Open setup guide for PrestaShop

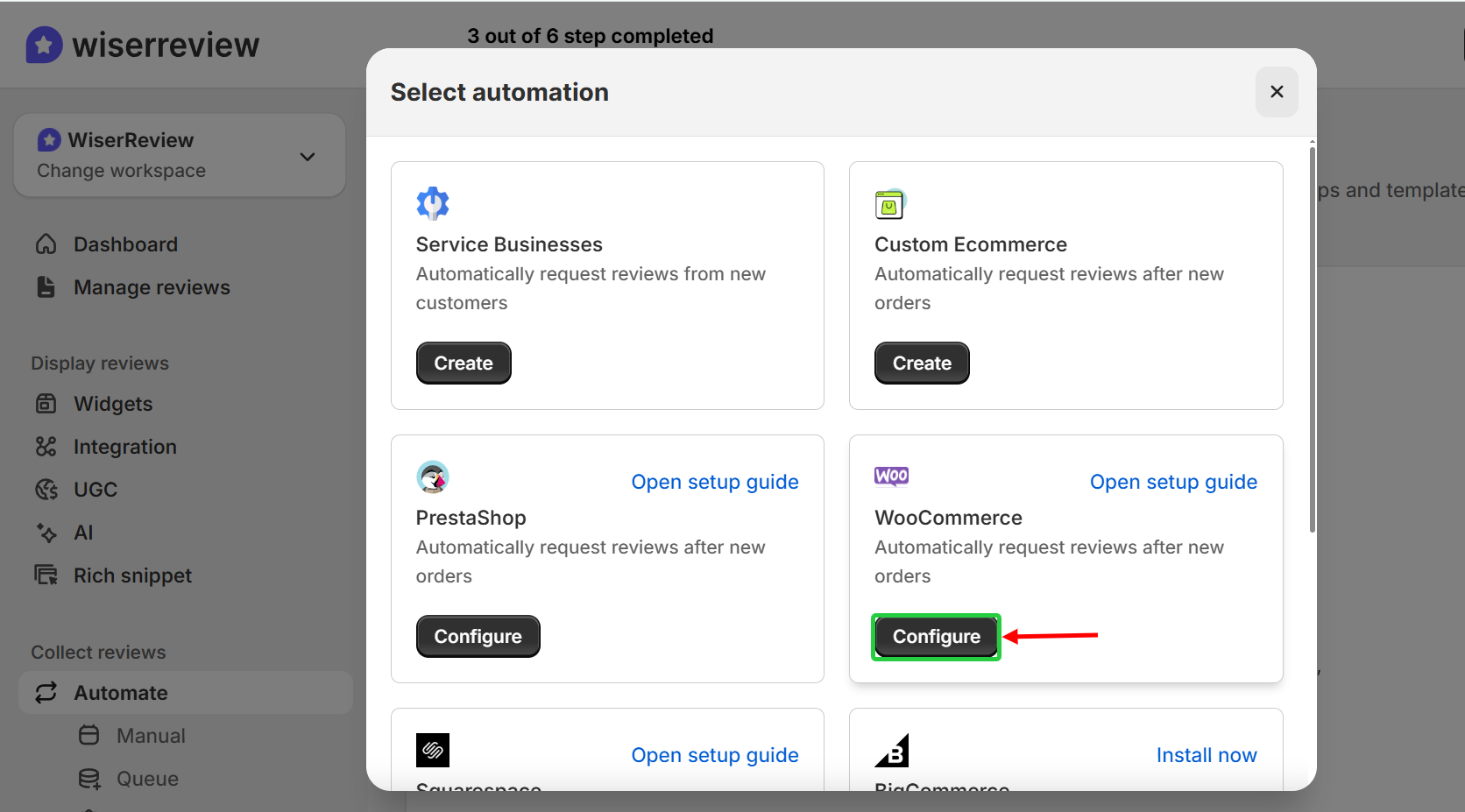[x=714, y=481]
